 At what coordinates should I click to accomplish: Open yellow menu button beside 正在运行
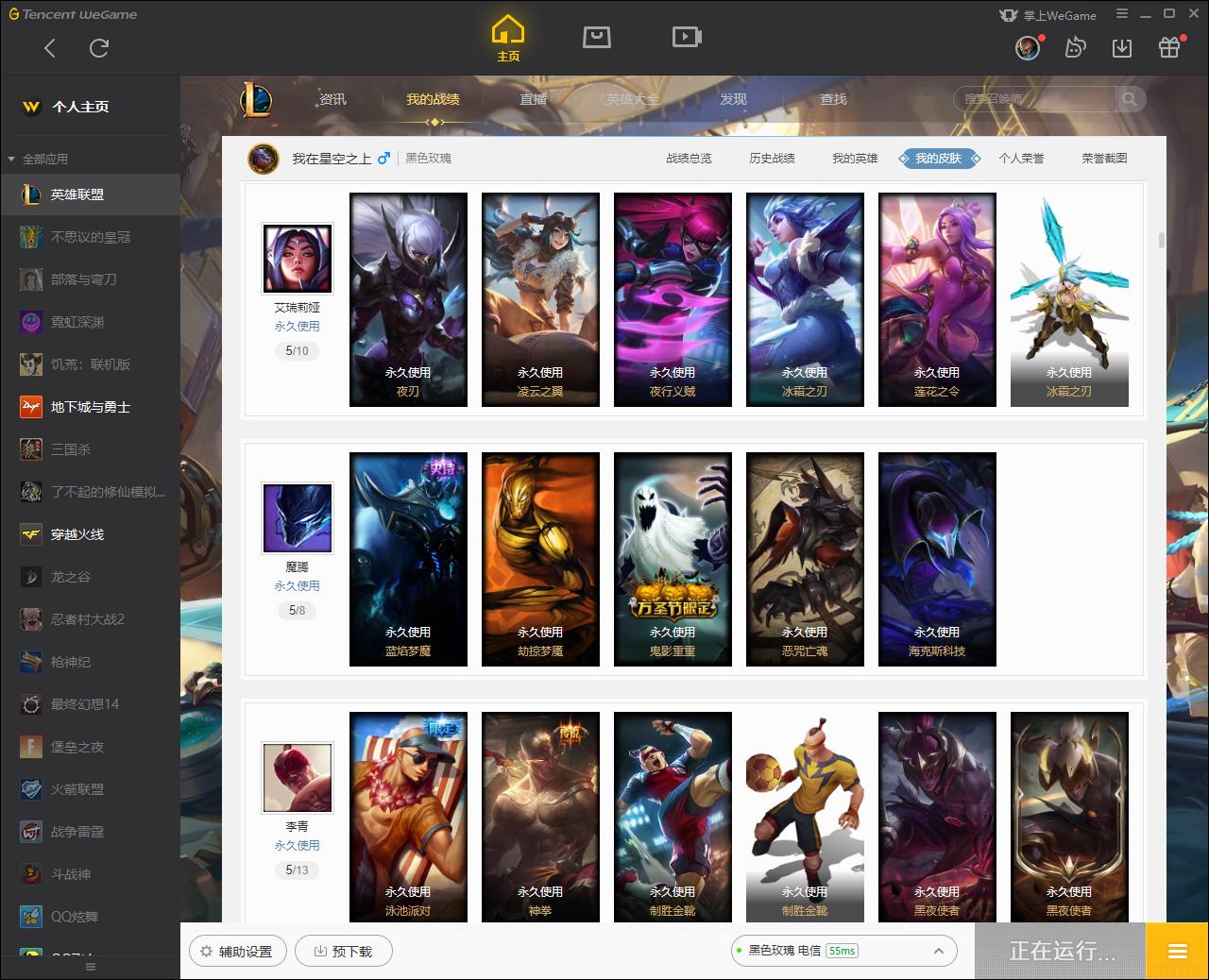click(1177, 951)
